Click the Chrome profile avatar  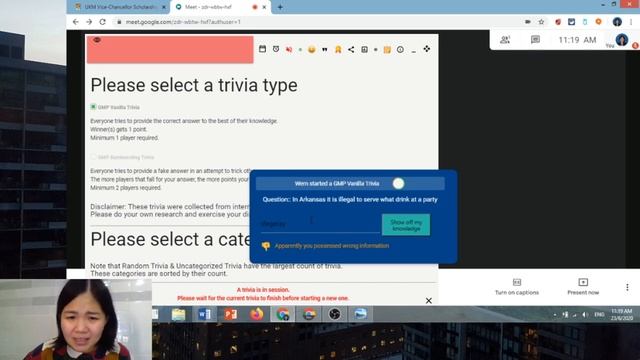(617, 22)
